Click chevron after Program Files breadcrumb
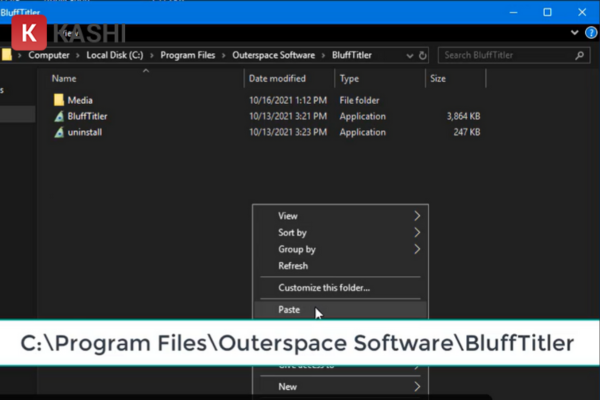This screenshot has width=600, height=400. pyautogui.click(x=223, y=56)
